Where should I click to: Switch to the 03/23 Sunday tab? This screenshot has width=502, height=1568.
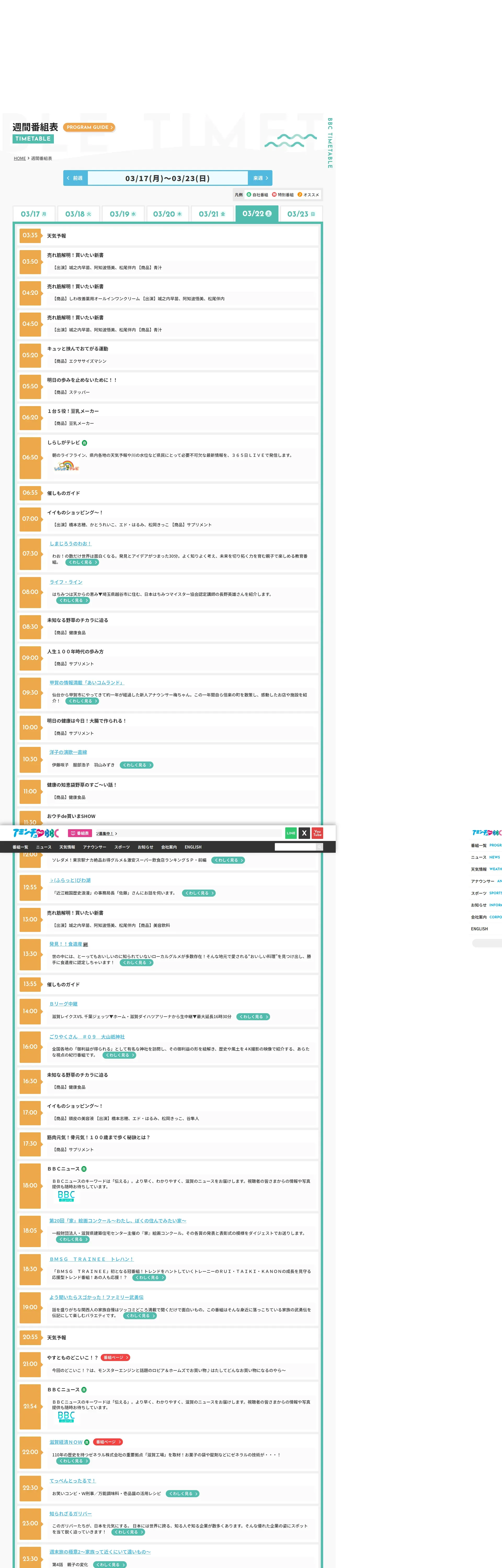pyautogui.click(x=301, y=214)
